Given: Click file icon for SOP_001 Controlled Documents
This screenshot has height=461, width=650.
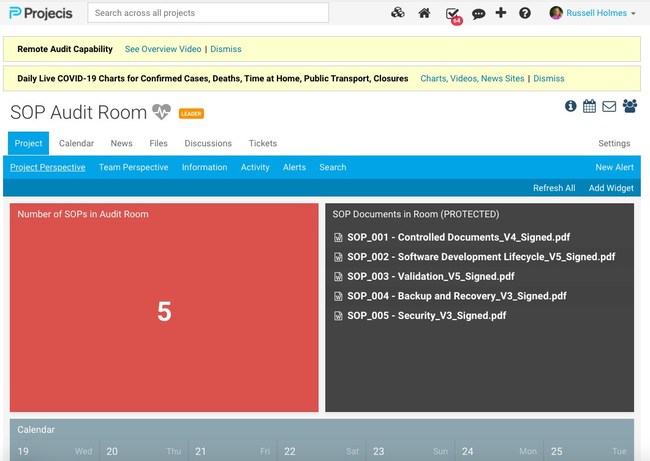Looking at the screenshot, I should click(x=338, y=238).
